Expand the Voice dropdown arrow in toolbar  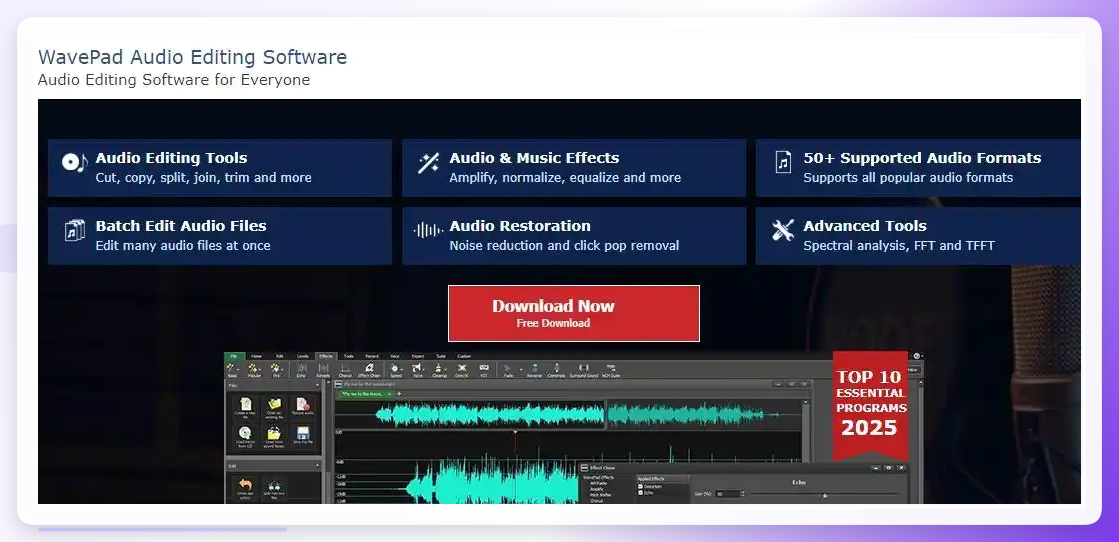424,369
